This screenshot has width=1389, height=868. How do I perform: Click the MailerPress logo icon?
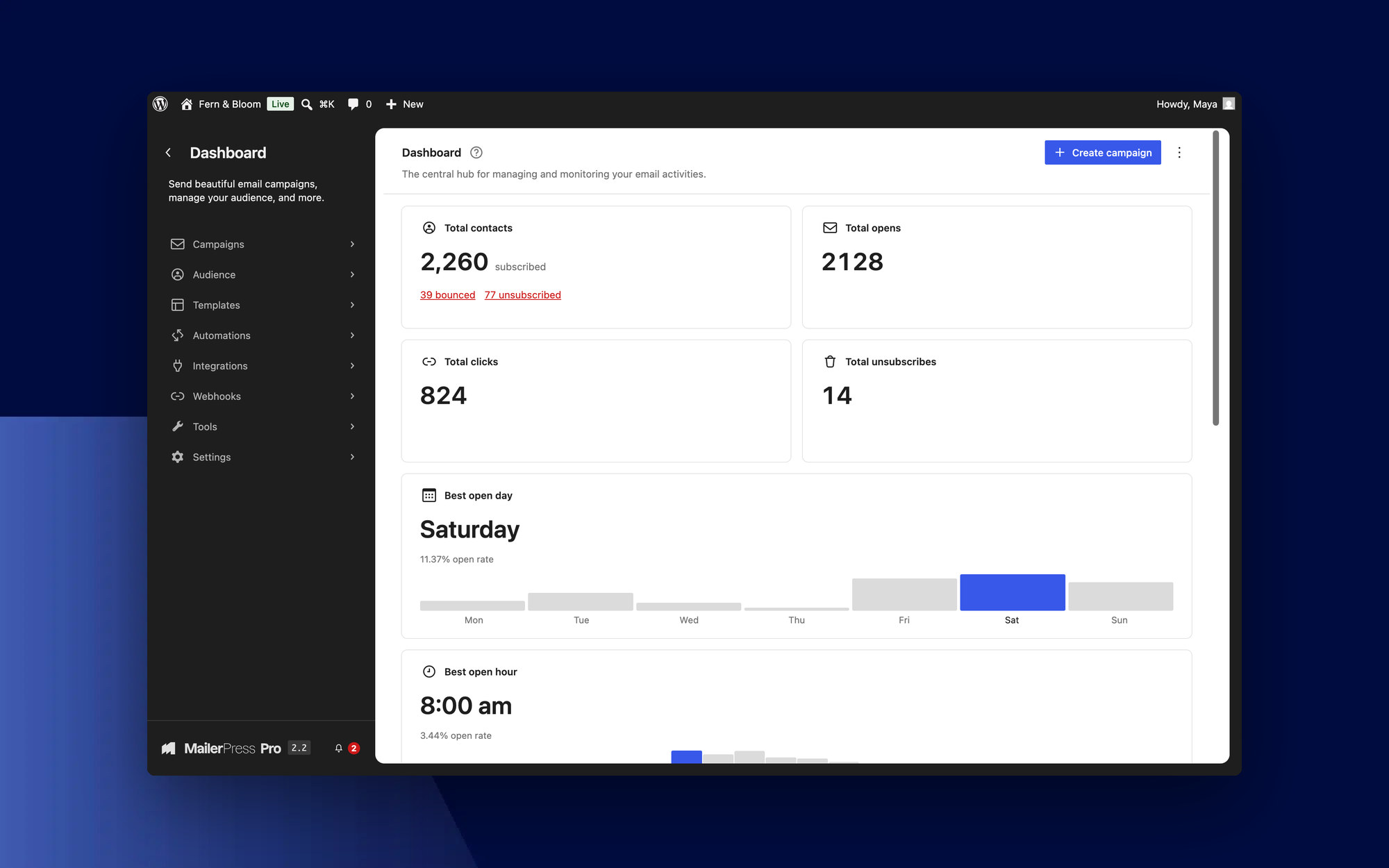click(169, 748)
